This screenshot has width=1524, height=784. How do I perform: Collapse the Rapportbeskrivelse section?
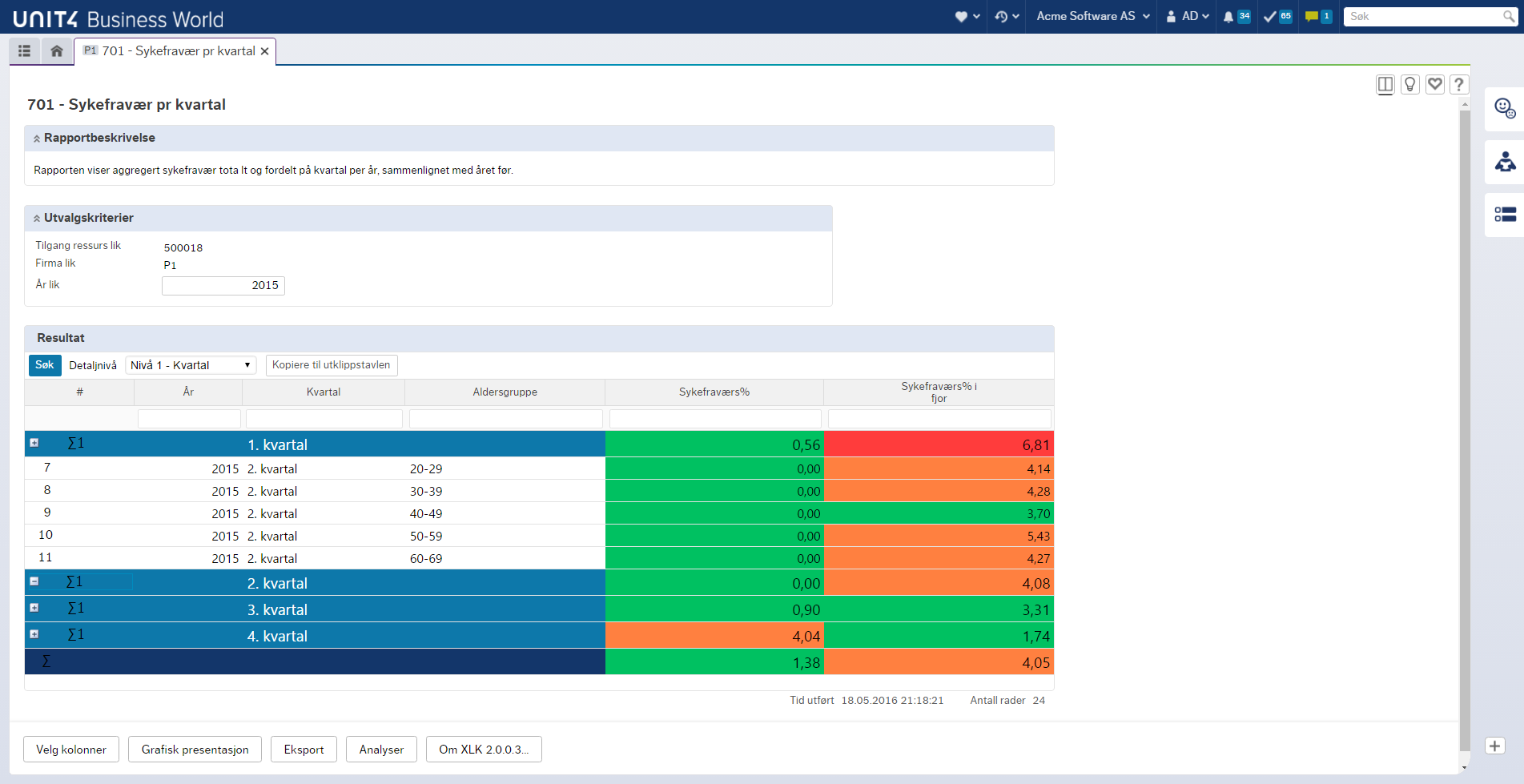click(37, 139)
